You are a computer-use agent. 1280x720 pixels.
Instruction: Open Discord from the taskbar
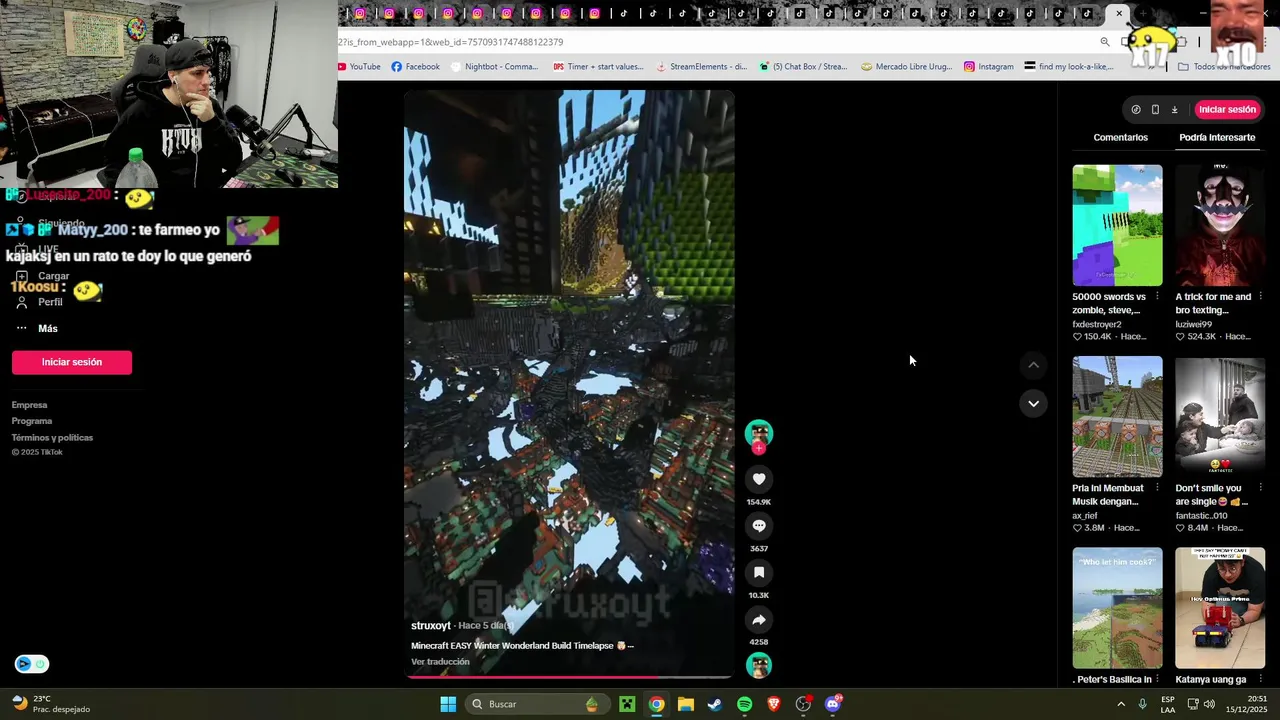pyautogui.click(x=833, y=704)
